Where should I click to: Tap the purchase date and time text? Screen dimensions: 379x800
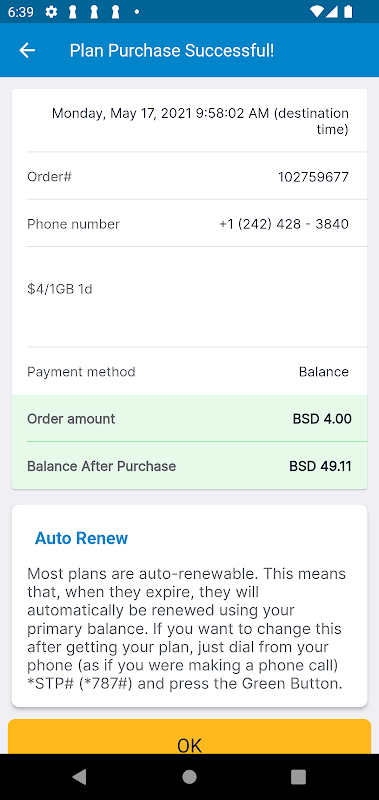click(200, 121)
